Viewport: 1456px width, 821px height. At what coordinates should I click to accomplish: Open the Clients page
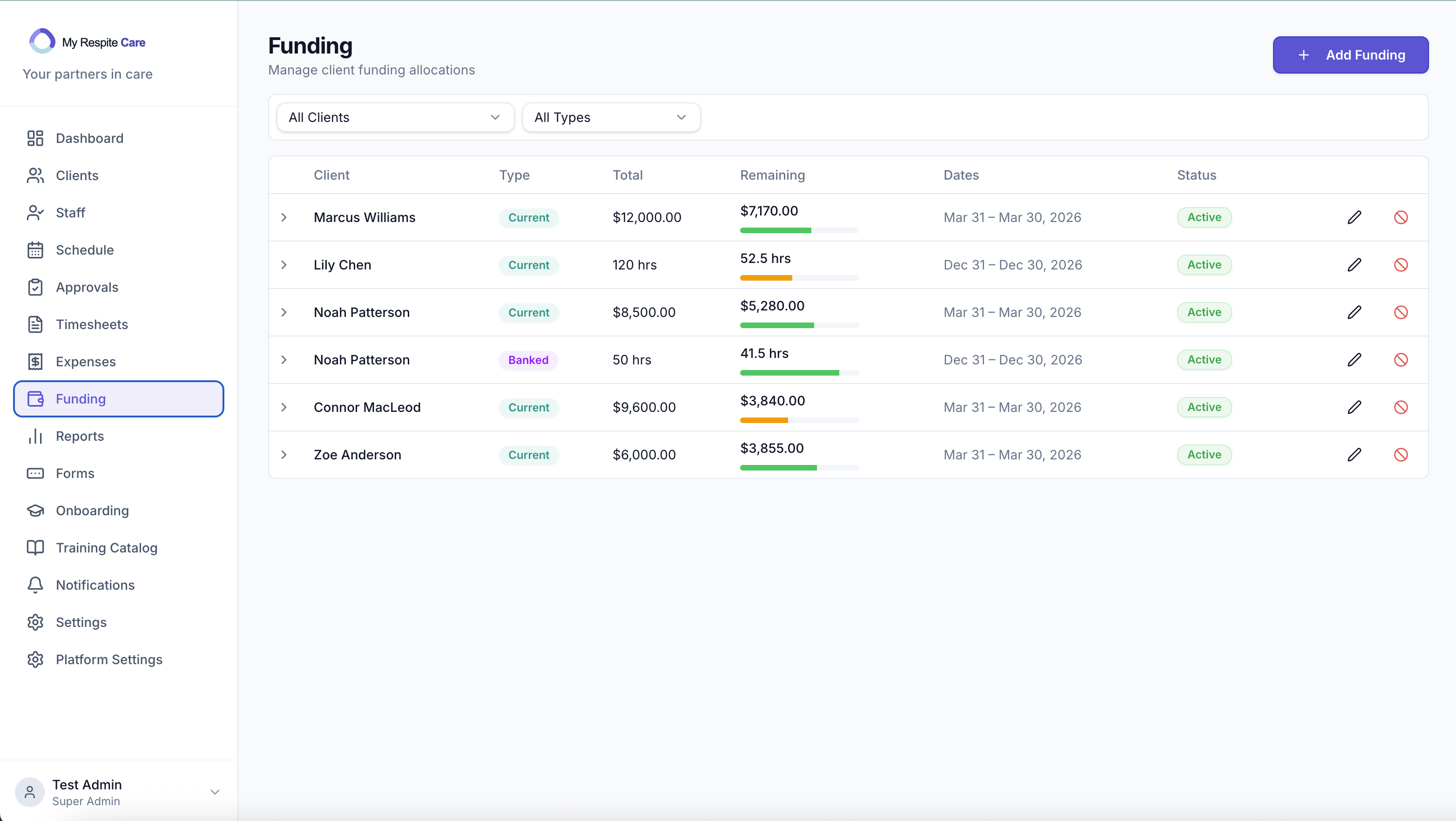119,176
